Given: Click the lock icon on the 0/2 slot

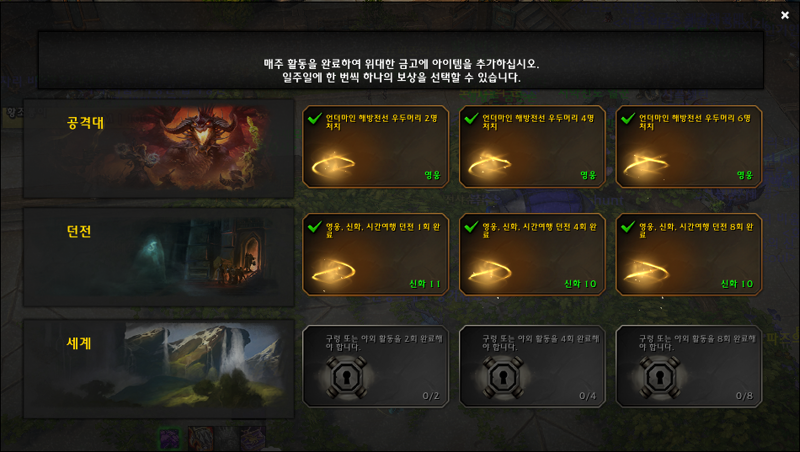Looking at the screenshot, I should pyautogui.click(x=346, y=377).
